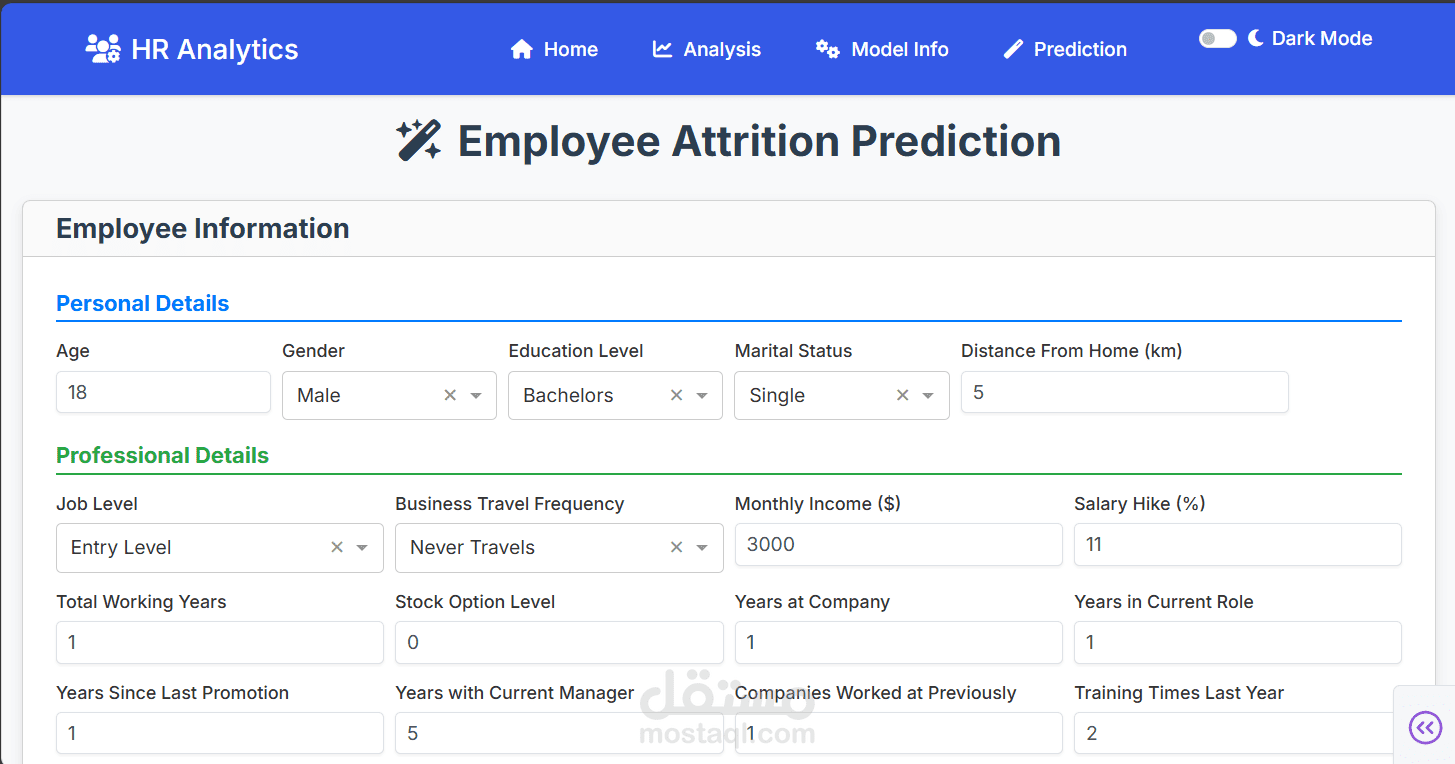Expand the Education Level dropdown arrow
The width and height of the screenshot is (1455, 764).
(702, 395)
